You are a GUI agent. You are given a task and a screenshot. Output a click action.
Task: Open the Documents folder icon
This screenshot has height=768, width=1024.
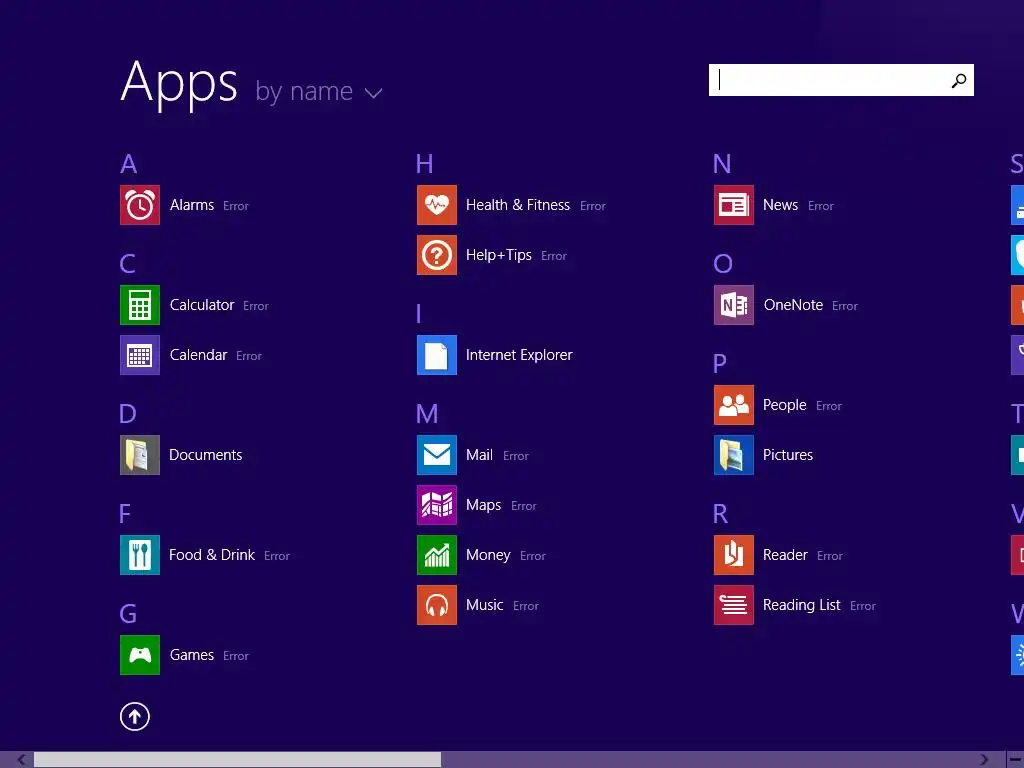coord(140,455)
